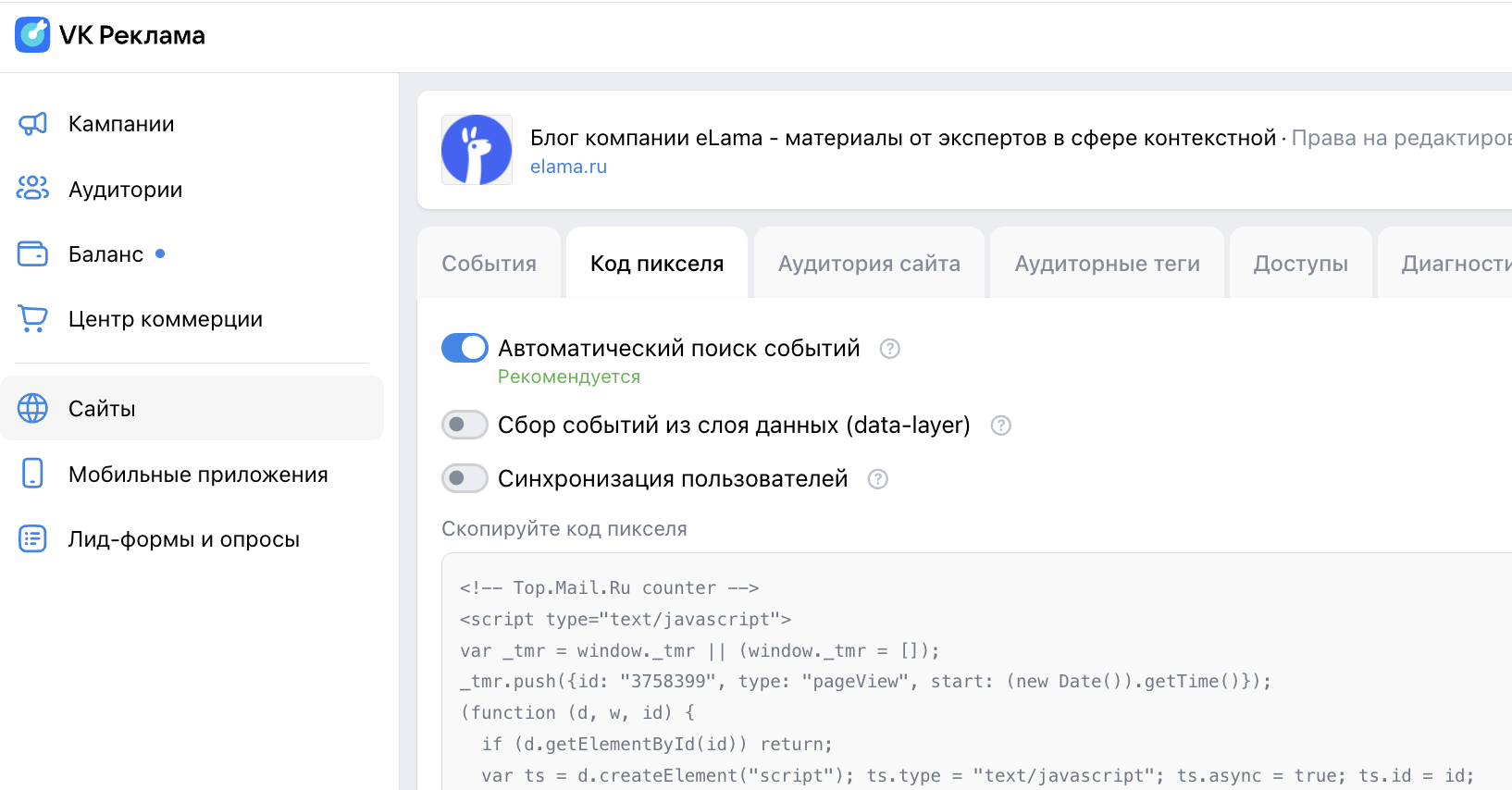Click the blue Баланс notification dot
Viewport: 1512px width, 790px height.
click(x=160, y=253)
